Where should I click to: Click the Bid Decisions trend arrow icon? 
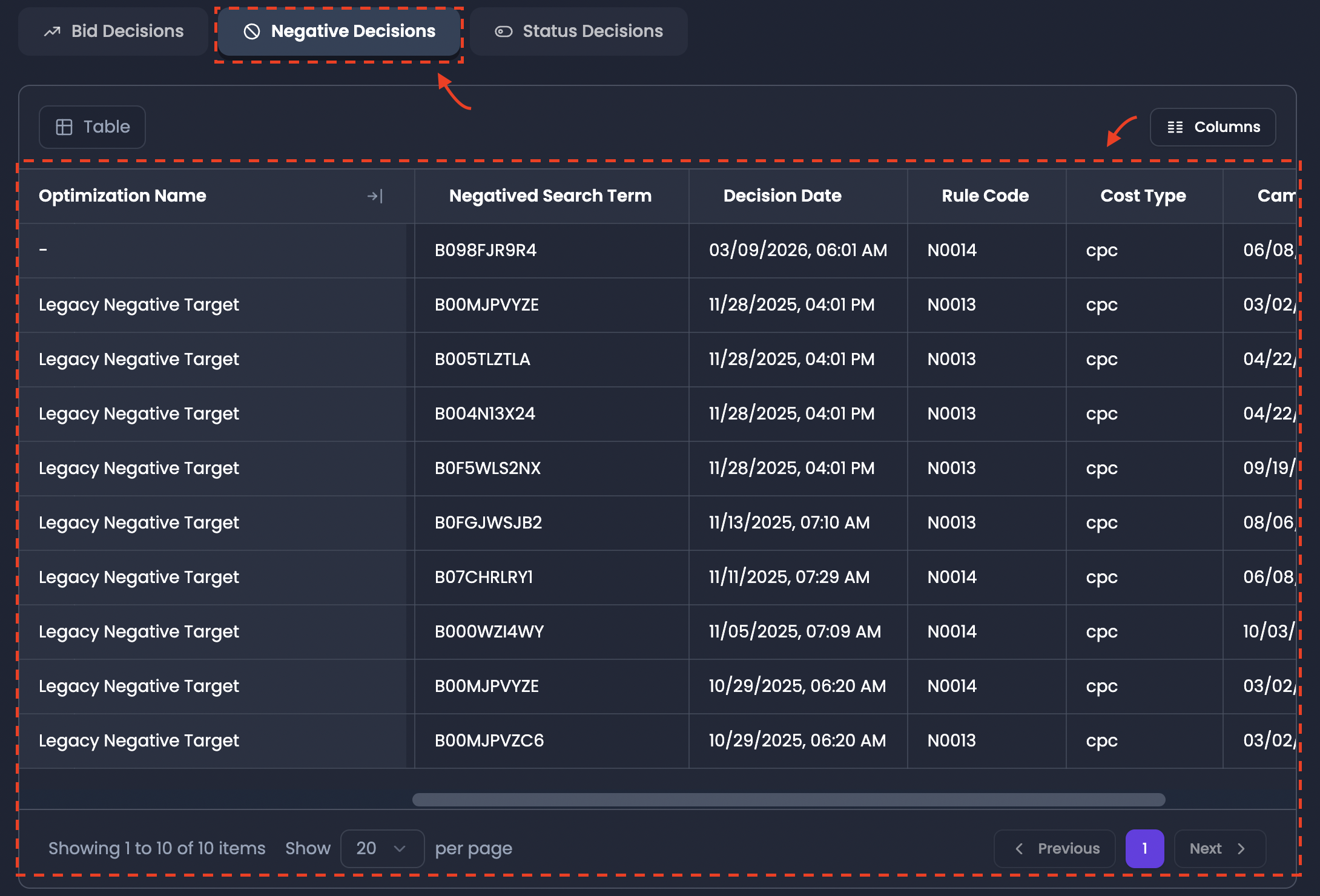[x=53, y=31]
